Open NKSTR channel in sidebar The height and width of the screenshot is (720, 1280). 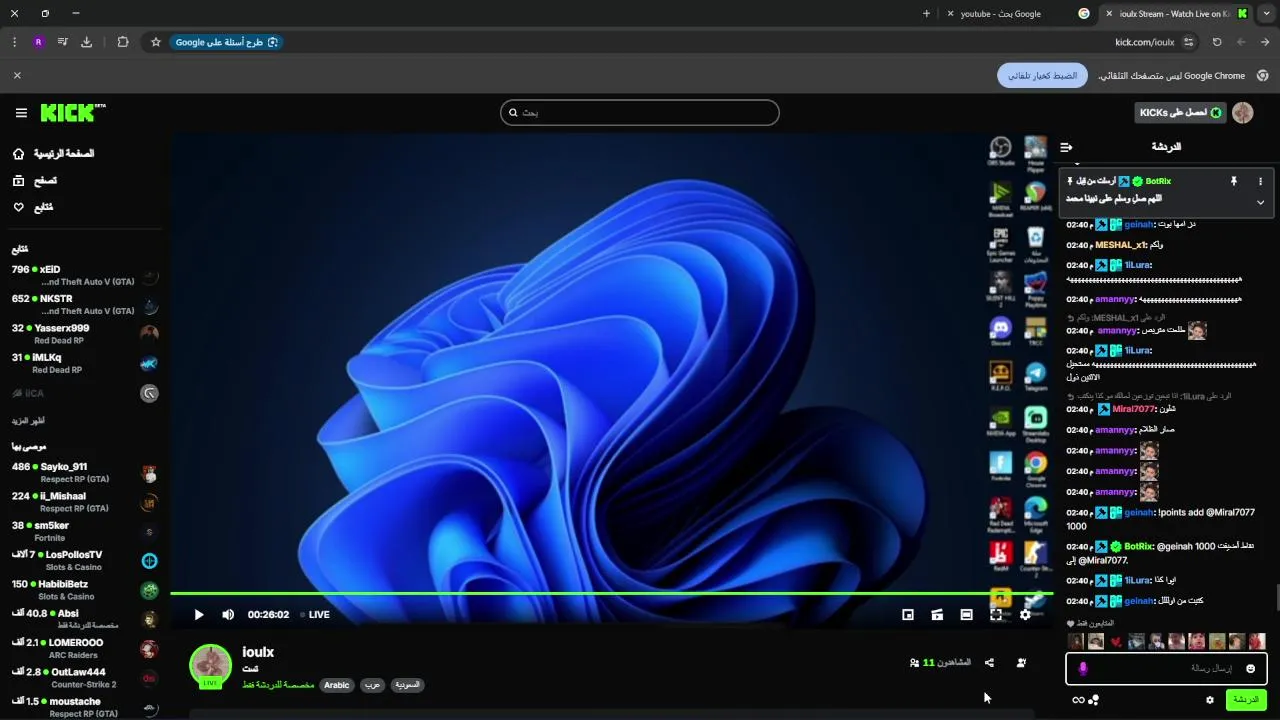(x=85, y=305)
